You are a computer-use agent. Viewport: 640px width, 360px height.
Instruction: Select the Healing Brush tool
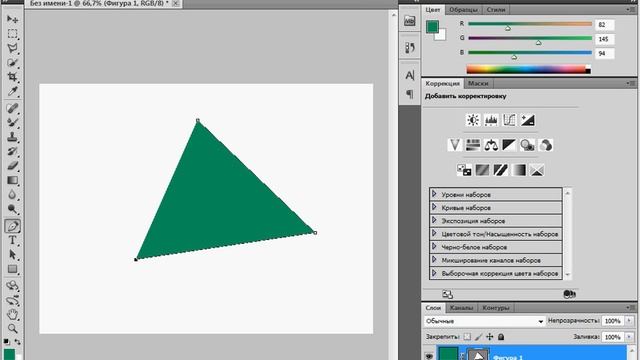click(12, 108)
